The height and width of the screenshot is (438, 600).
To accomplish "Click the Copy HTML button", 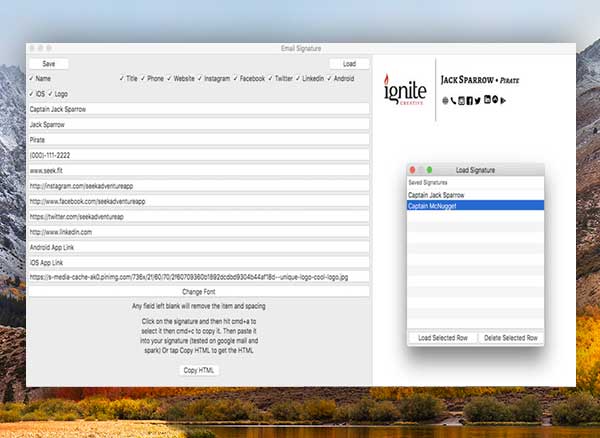I will coord(199,370).
